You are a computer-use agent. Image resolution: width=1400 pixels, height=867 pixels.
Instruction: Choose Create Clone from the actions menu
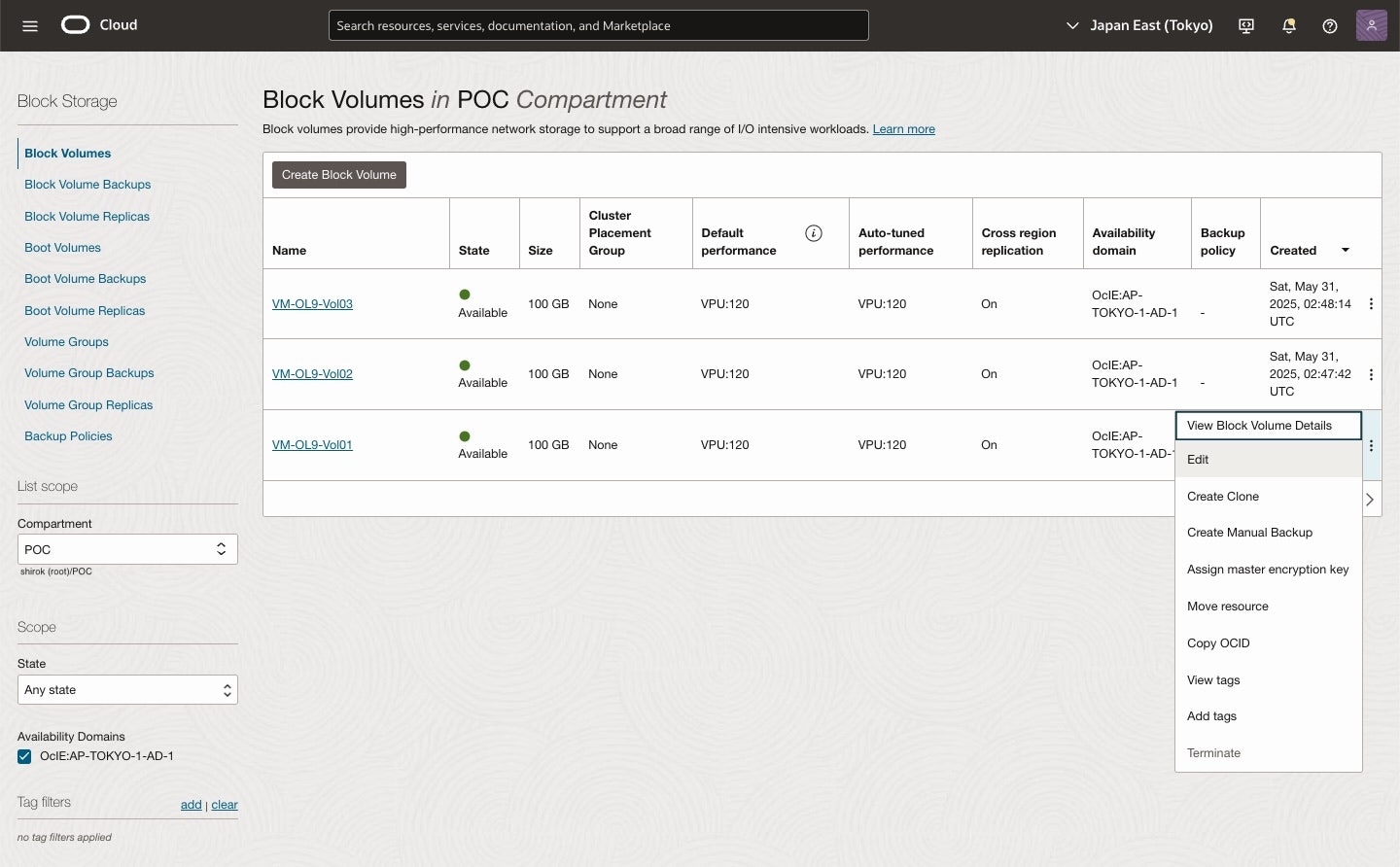point(1269,497)
